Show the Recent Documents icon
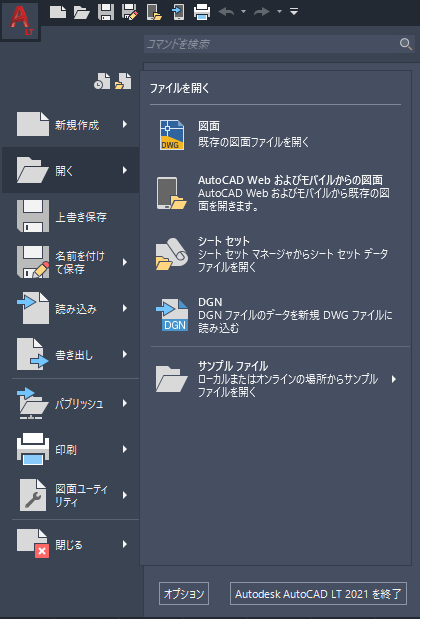This screenshot has height=623, width=430. [102, 81]
